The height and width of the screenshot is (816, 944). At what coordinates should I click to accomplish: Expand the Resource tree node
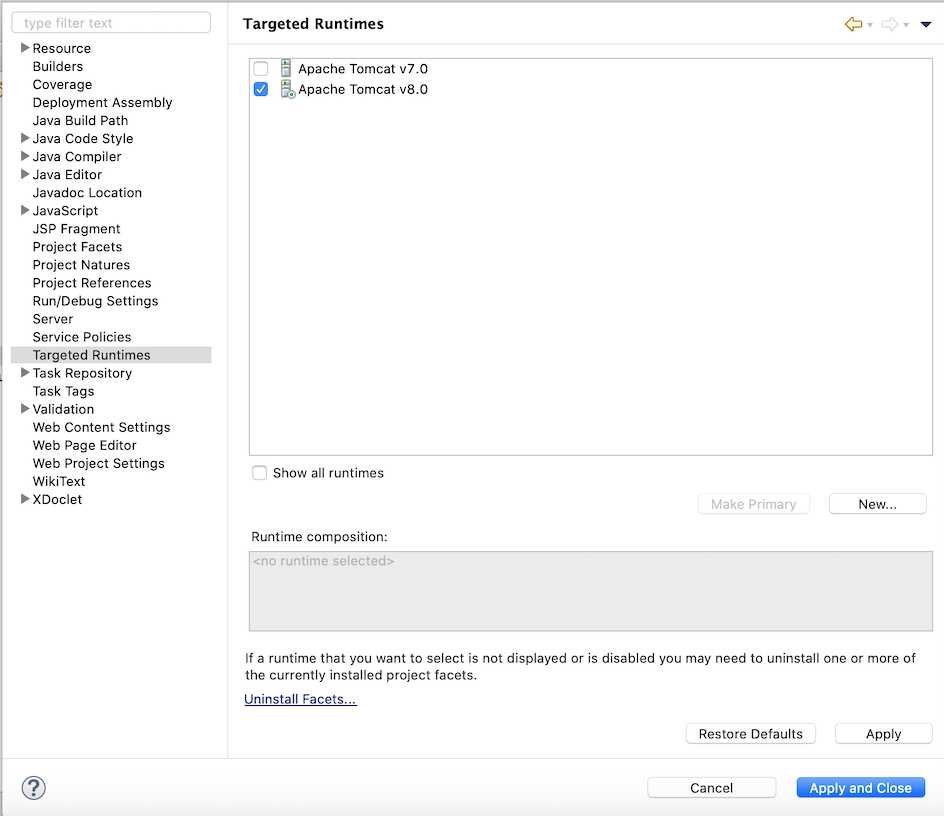pos(25,48)
